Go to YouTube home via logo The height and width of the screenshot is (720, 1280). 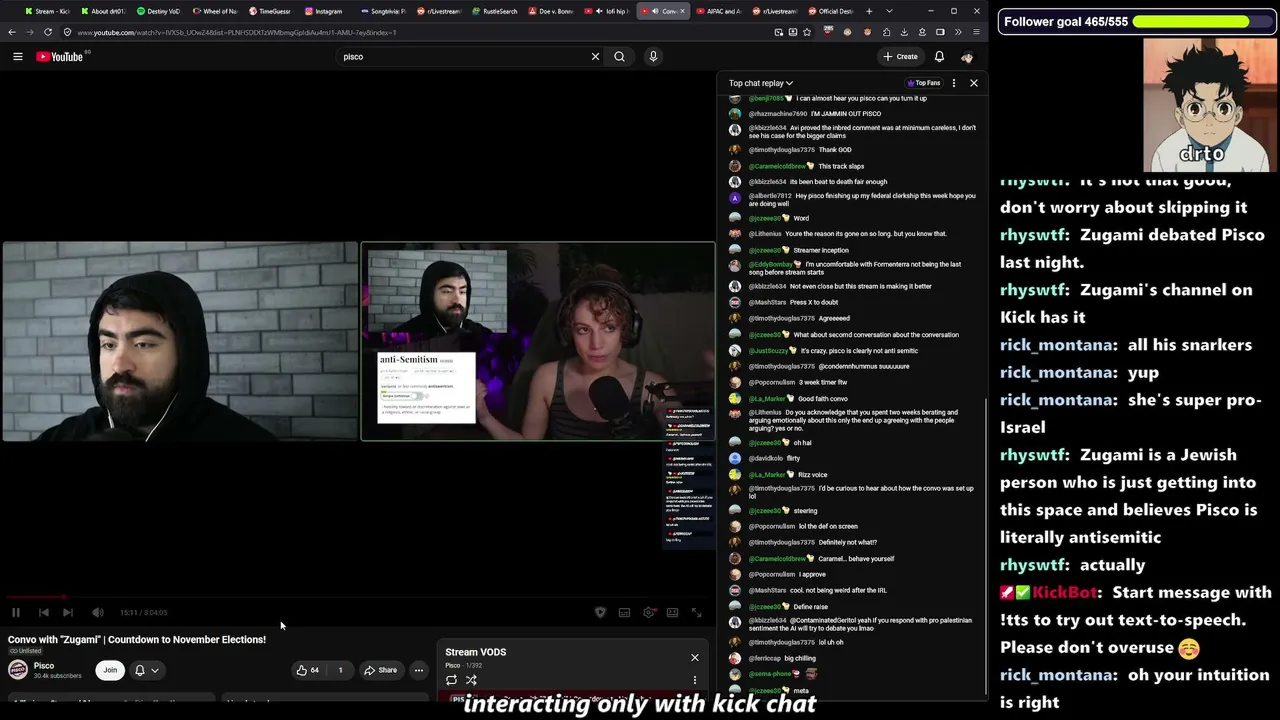(x=60, y=57)
